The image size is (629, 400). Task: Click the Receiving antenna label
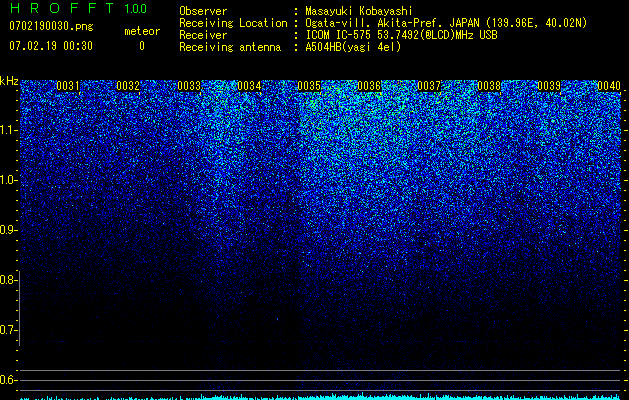[230, 47]
